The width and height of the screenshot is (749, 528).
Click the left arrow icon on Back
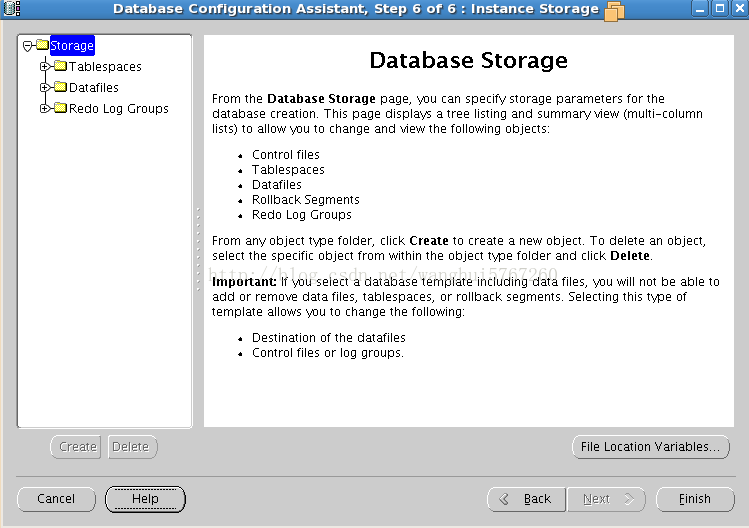(x=504, y=499)
